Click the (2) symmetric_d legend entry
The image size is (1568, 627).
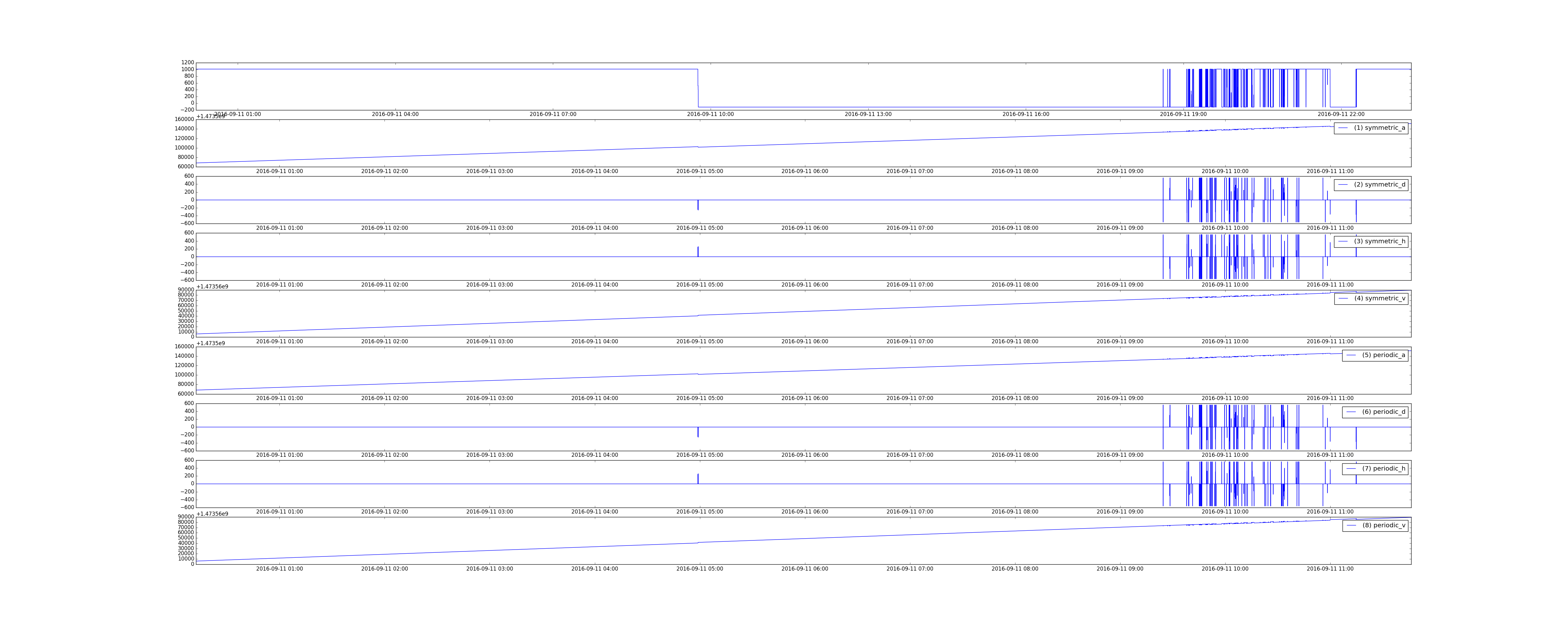click(x=1371, y=184)
